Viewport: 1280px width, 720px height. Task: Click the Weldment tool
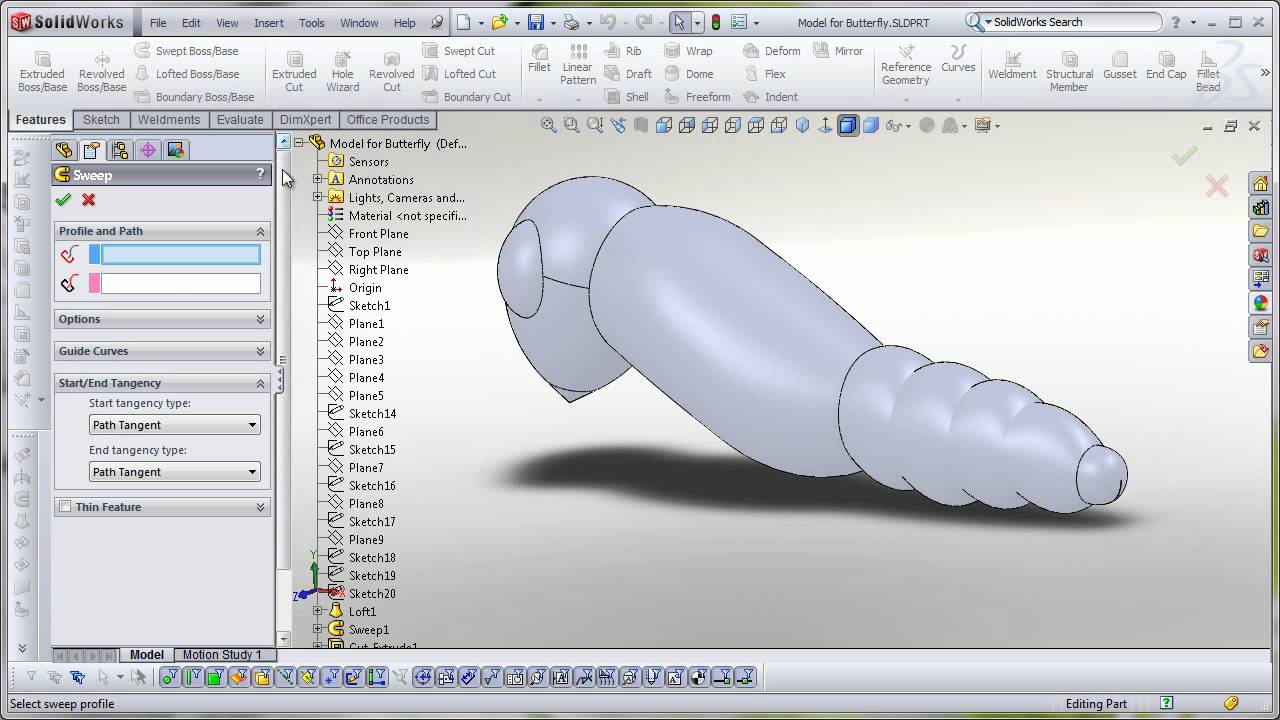click(x=1012, y=65)
